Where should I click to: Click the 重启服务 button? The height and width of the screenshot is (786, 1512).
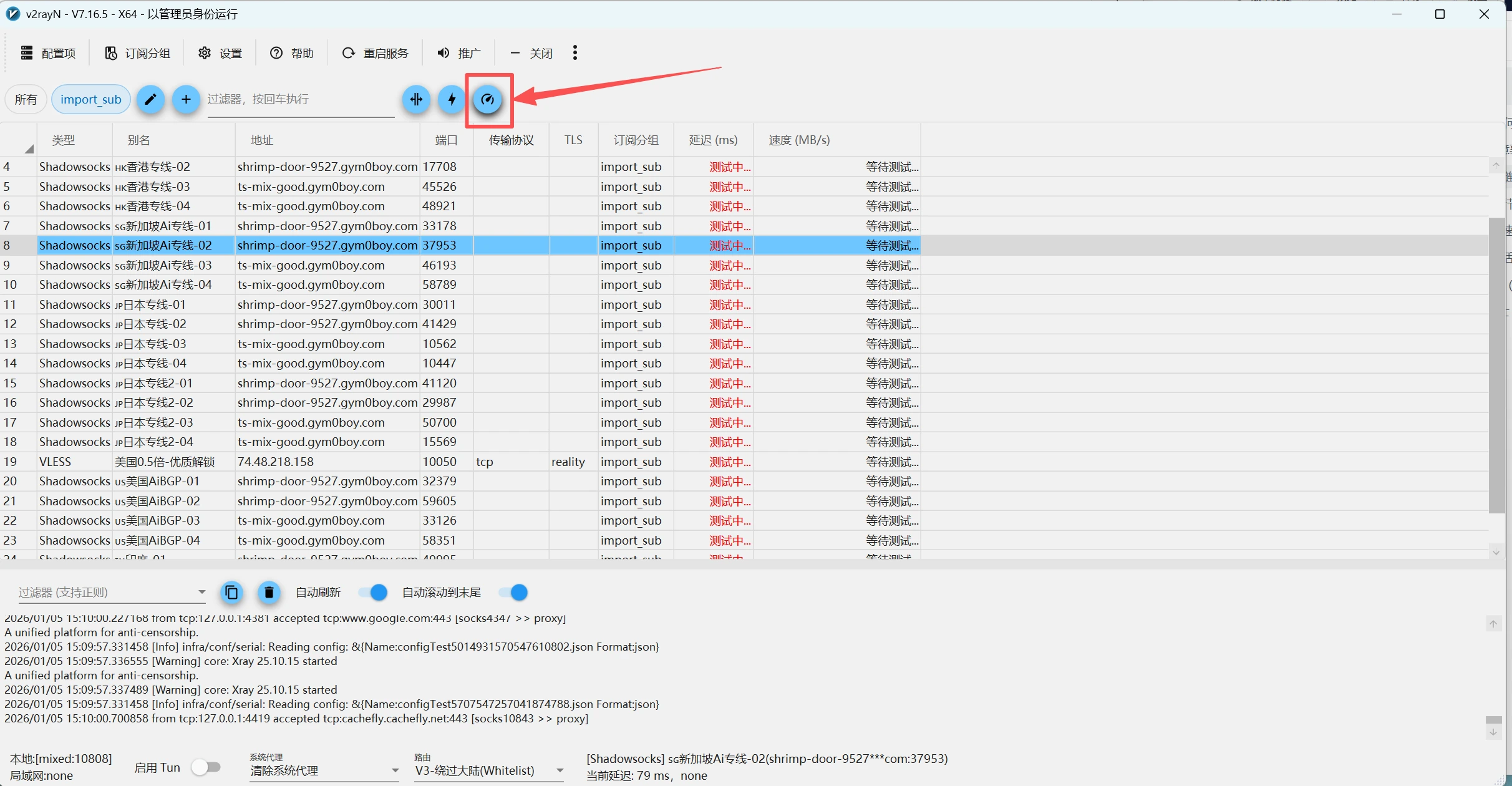[376, 53]
